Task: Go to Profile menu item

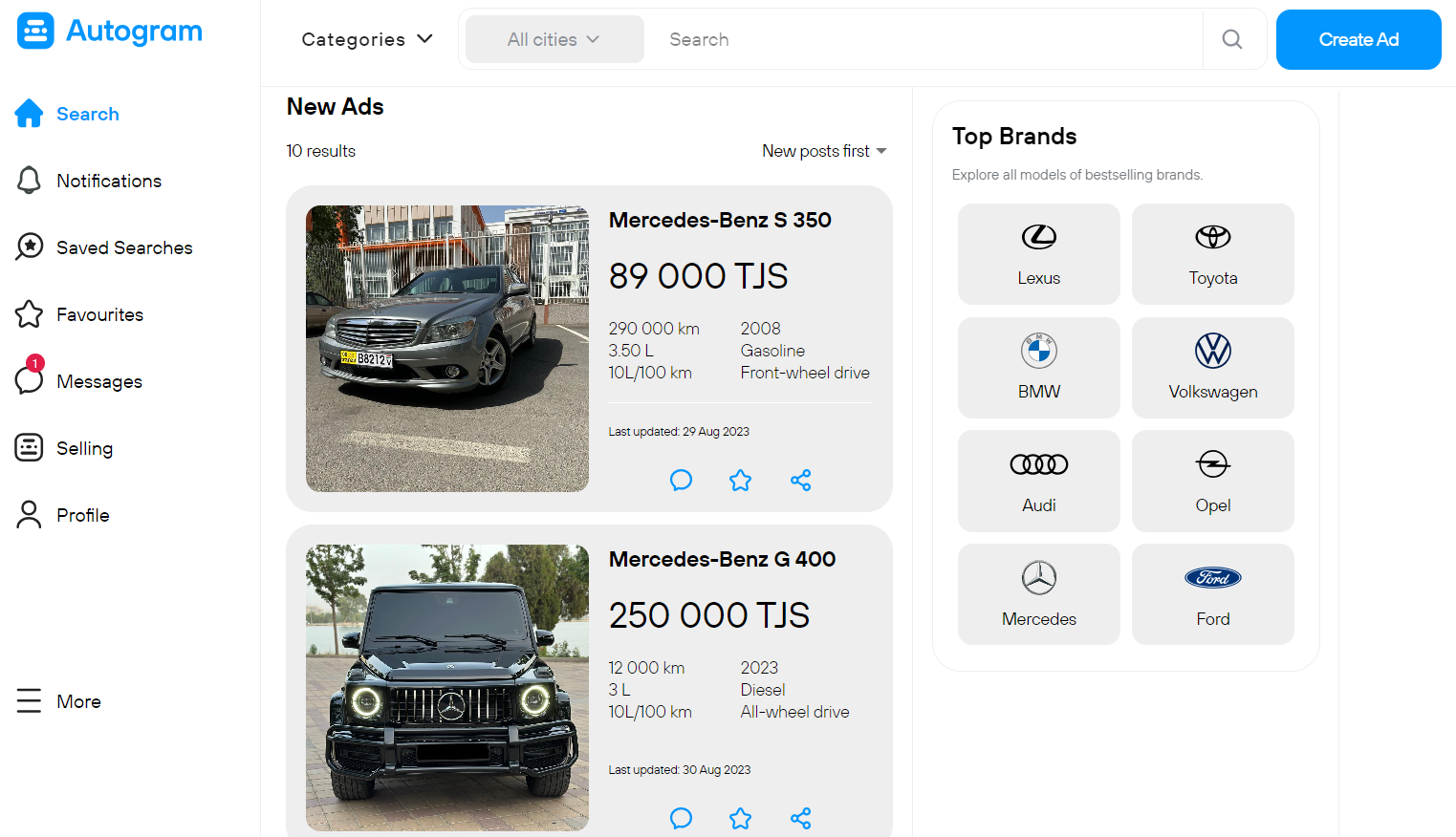Action: [83, 515]
